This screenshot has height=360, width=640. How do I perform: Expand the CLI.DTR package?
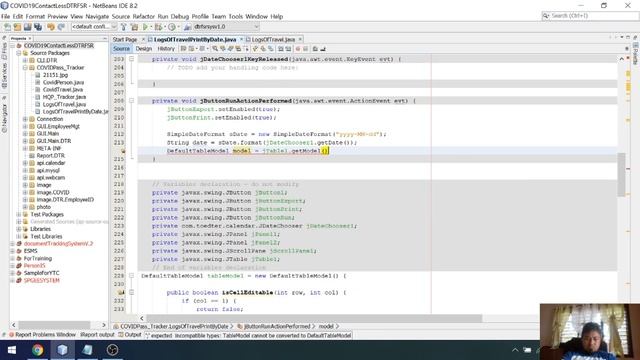[x=25, y=60]
